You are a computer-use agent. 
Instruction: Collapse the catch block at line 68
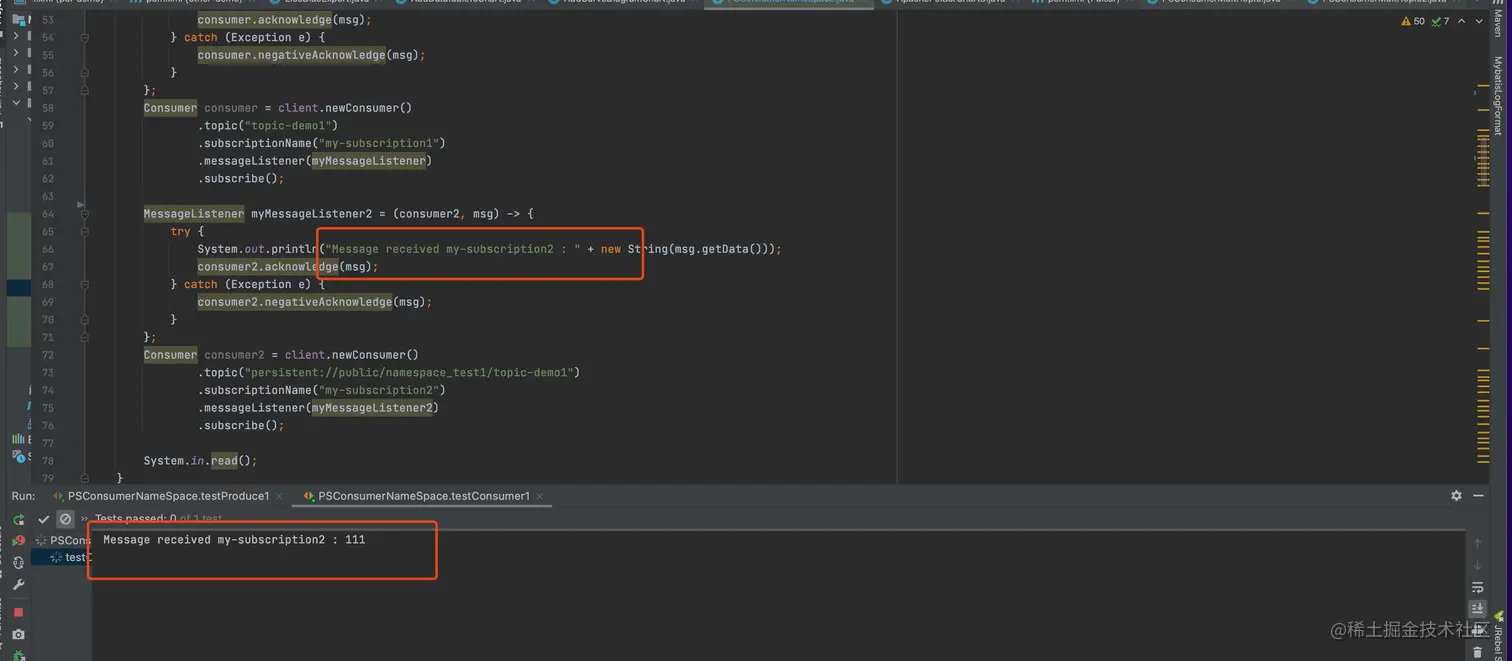point(84,285)
